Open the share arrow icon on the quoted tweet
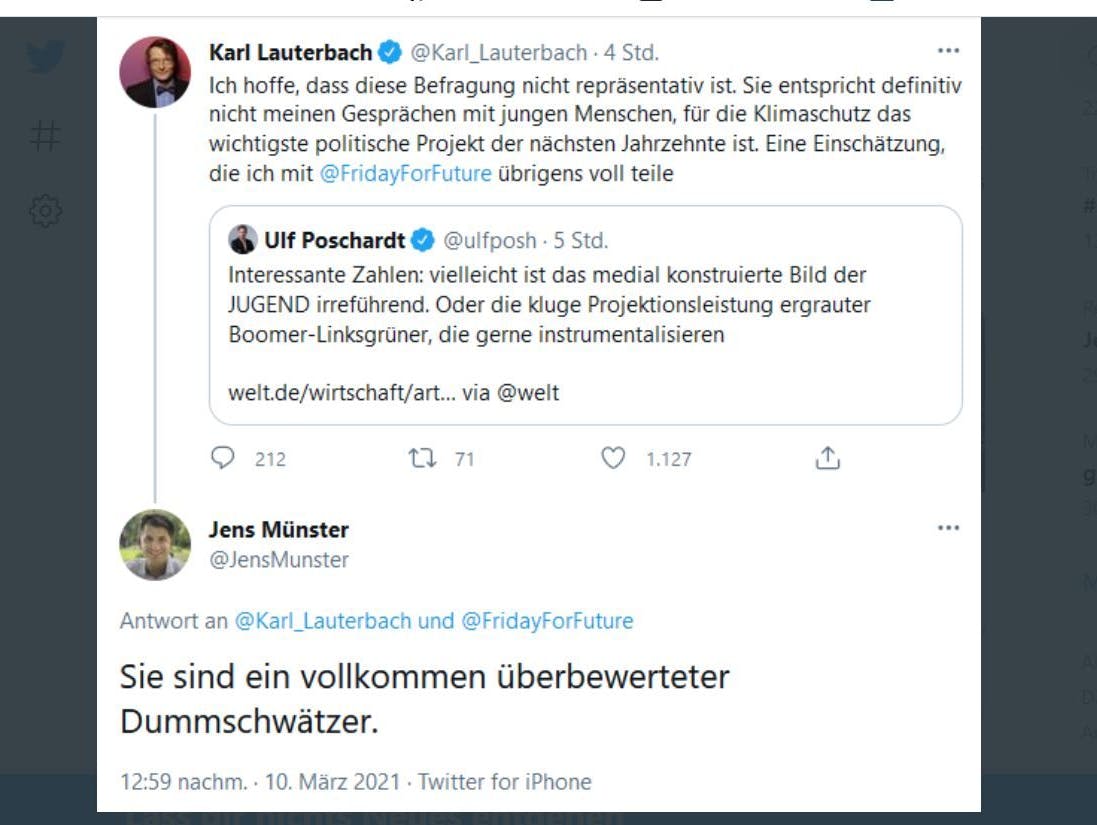 click(826, 459)
